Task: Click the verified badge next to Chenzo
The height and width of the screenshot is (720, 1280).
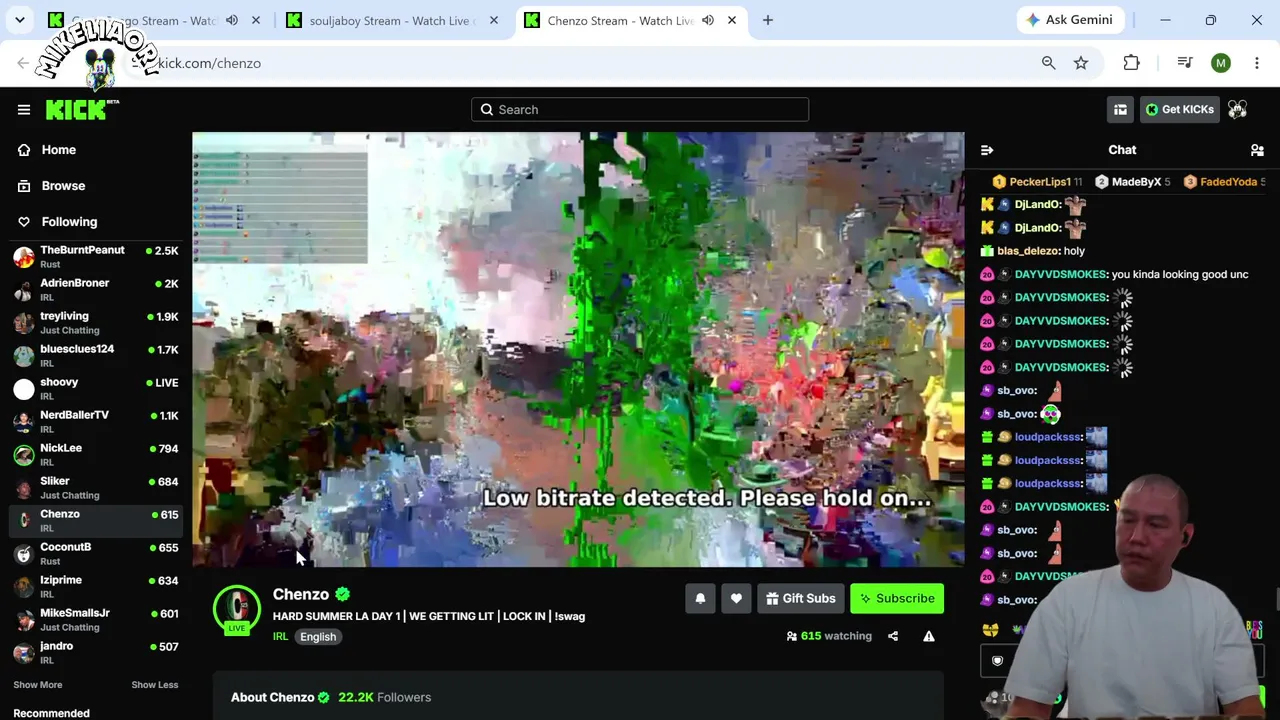Action: pos(343,594)
